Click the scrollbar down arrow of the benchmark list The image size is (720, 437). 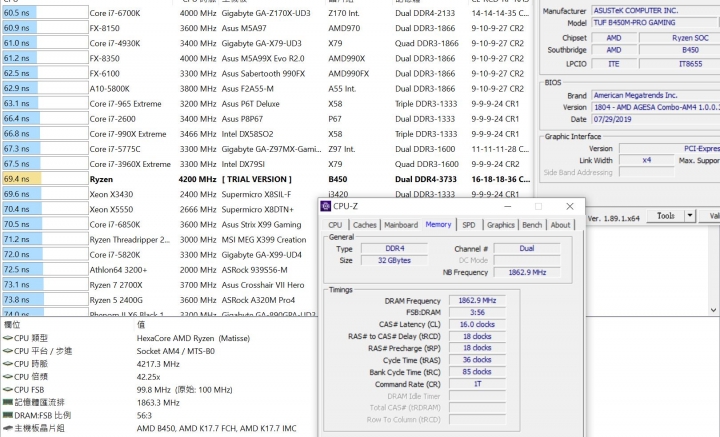[x=713, y=310]
